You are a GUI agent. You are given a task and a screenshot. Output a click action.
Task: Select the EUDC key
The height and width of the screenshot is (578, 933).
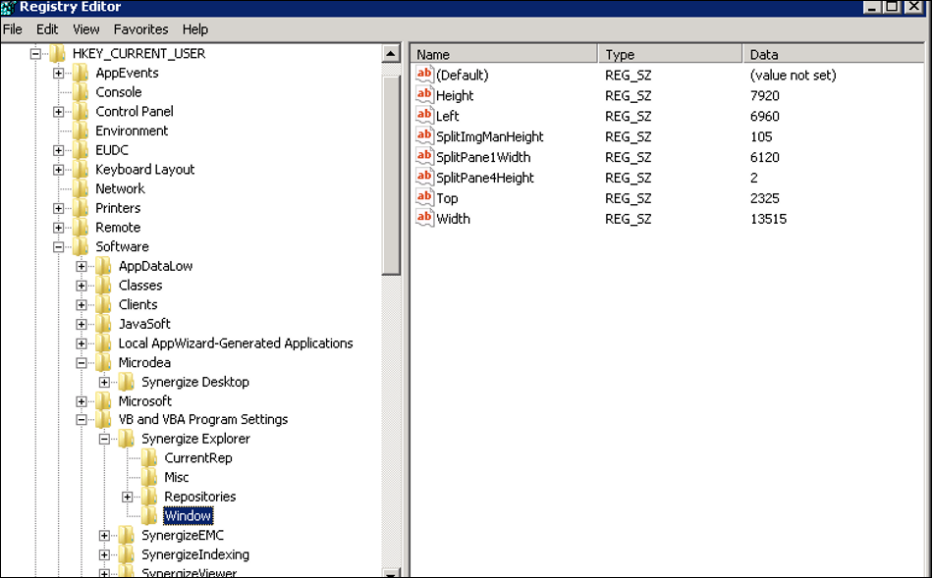point(112,150)
